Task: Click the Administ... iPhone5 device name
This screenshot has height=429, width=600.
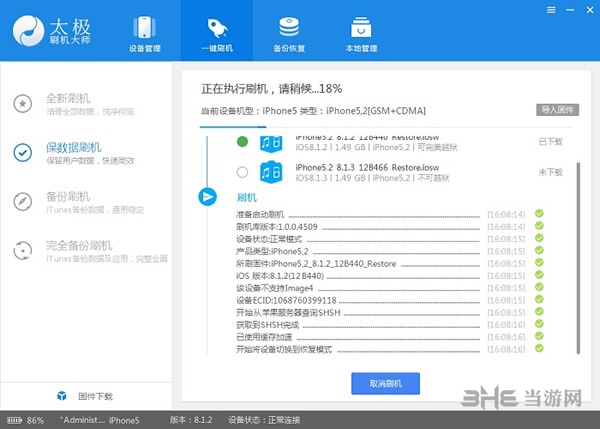Action: coord(99,420)
